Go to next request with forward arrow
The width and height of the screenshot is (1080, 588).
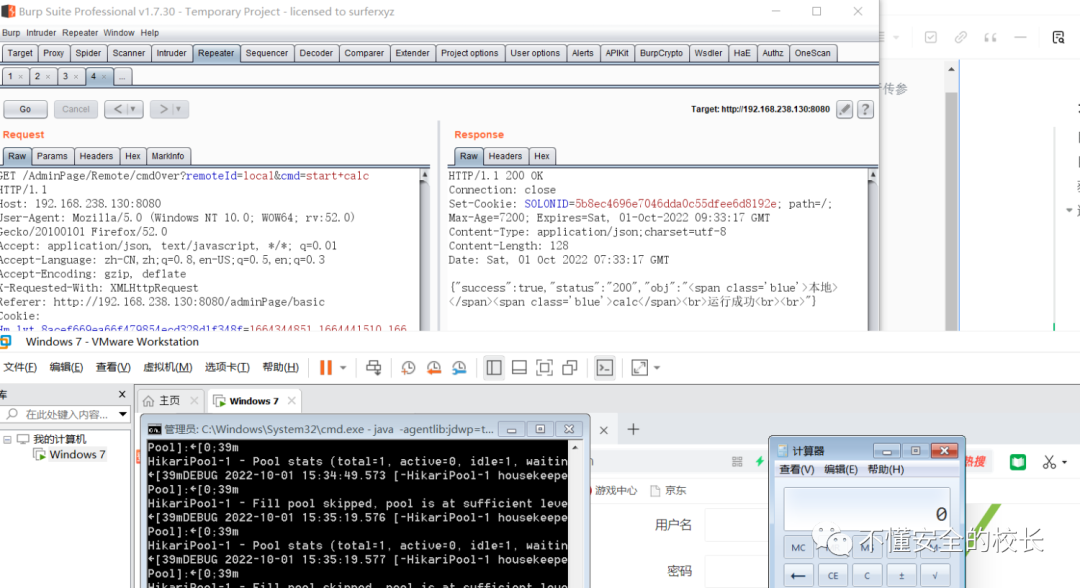163,109
